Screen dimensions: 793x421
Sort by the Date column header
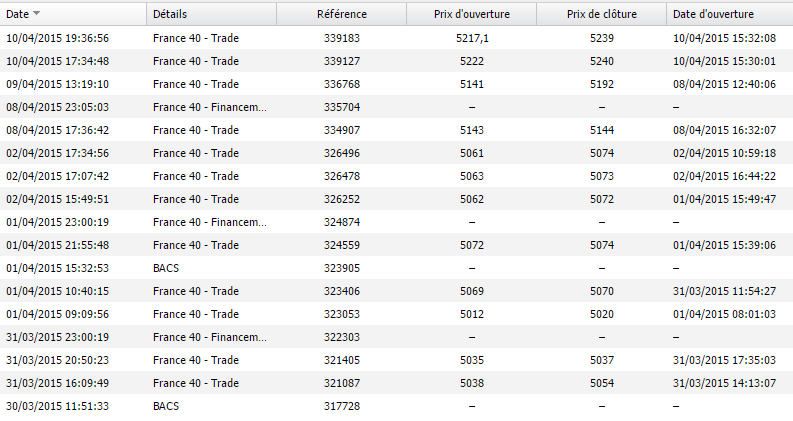(17, 14)
